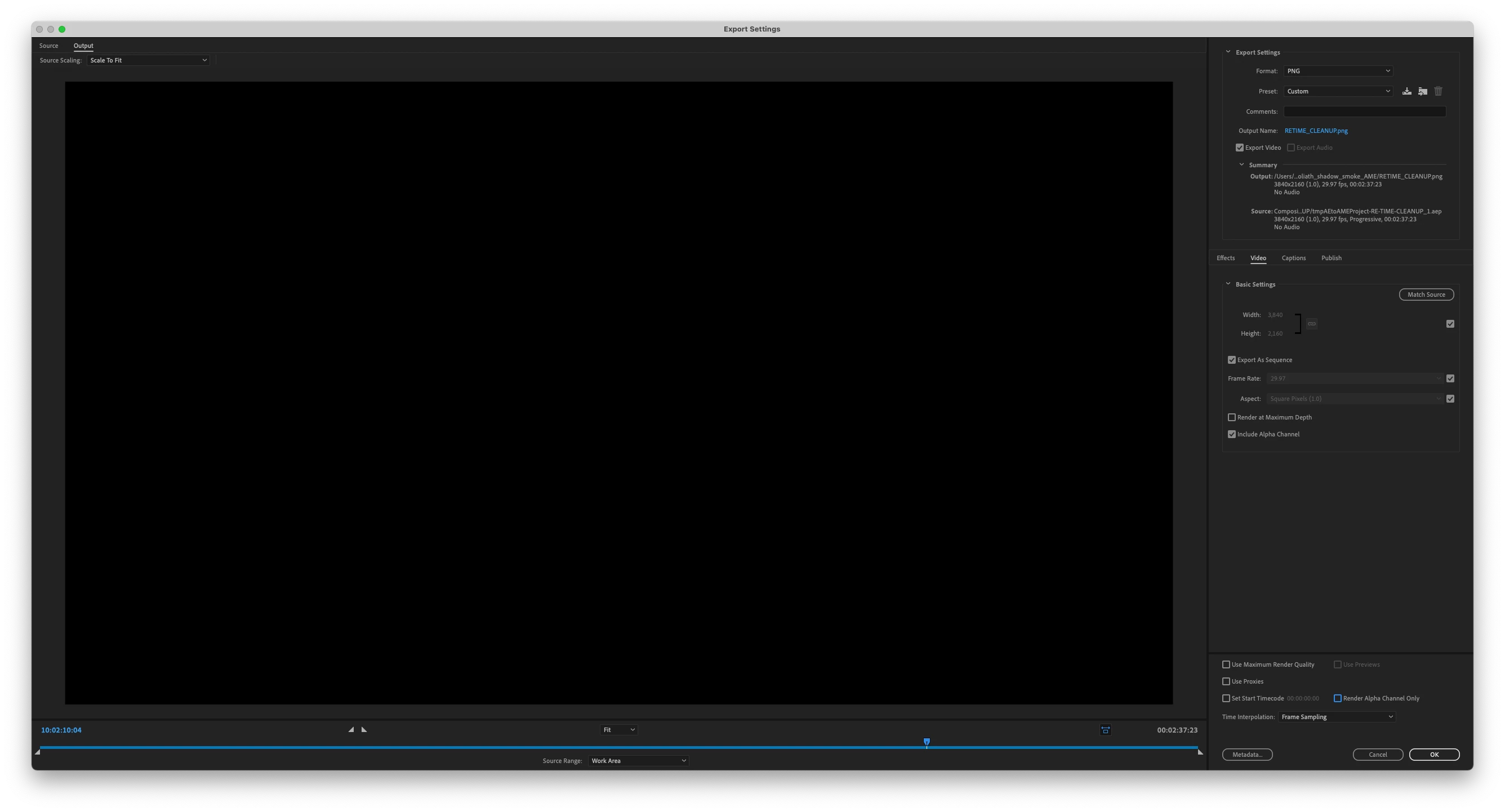
Task: Toggle Aspect Ratio Correction blue icon
Action: point(1106,730)
